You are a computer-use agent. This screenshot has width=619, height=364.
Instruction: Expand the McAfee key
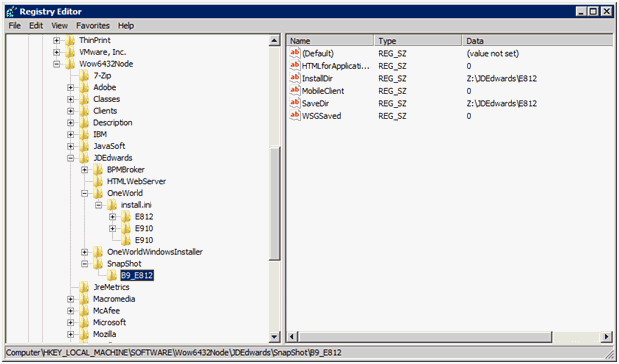coord(71,311)
